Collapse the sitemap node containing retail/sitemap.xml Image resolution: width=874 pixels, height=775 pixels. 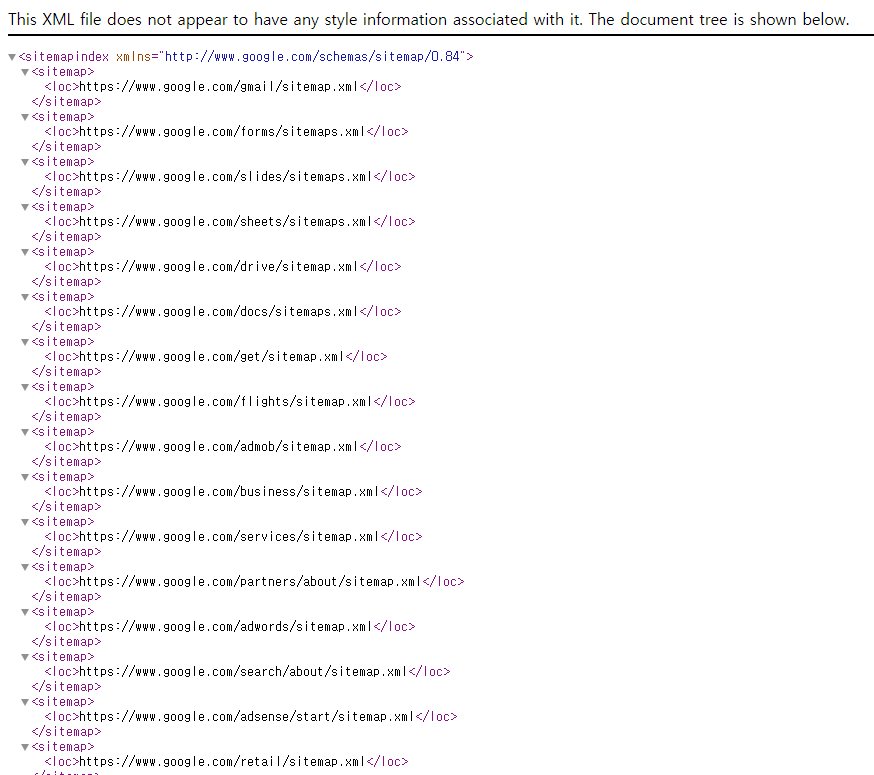25,747
